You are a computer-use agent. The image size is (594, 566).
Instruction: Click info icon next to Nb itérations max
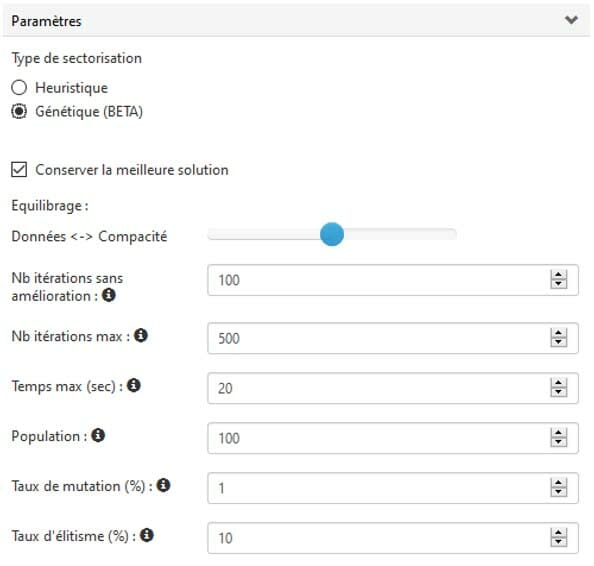(x=141, y=335)
